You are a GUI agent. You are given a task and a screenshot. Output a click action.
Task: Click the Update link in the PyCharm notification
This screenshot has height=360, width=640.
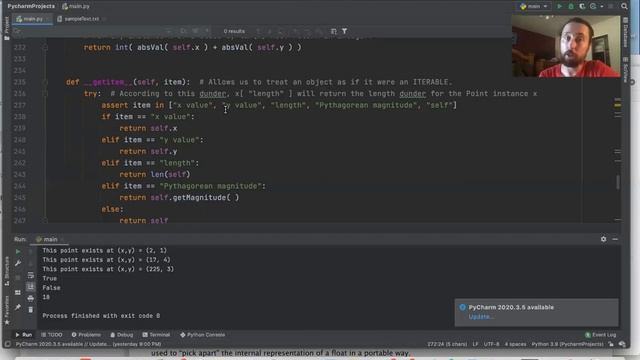[x=481, y=317]
